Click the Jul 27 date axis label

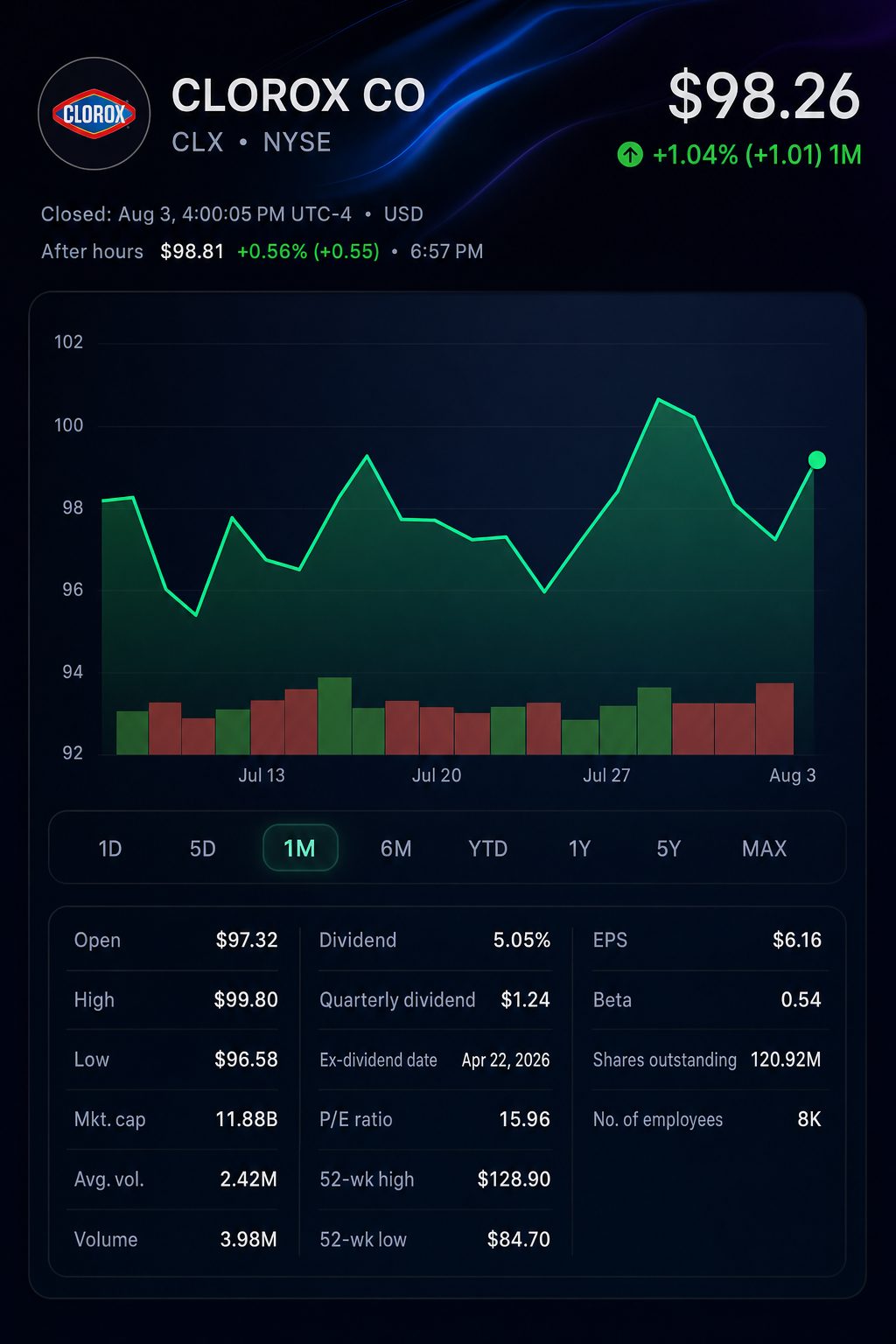(606, 775)
